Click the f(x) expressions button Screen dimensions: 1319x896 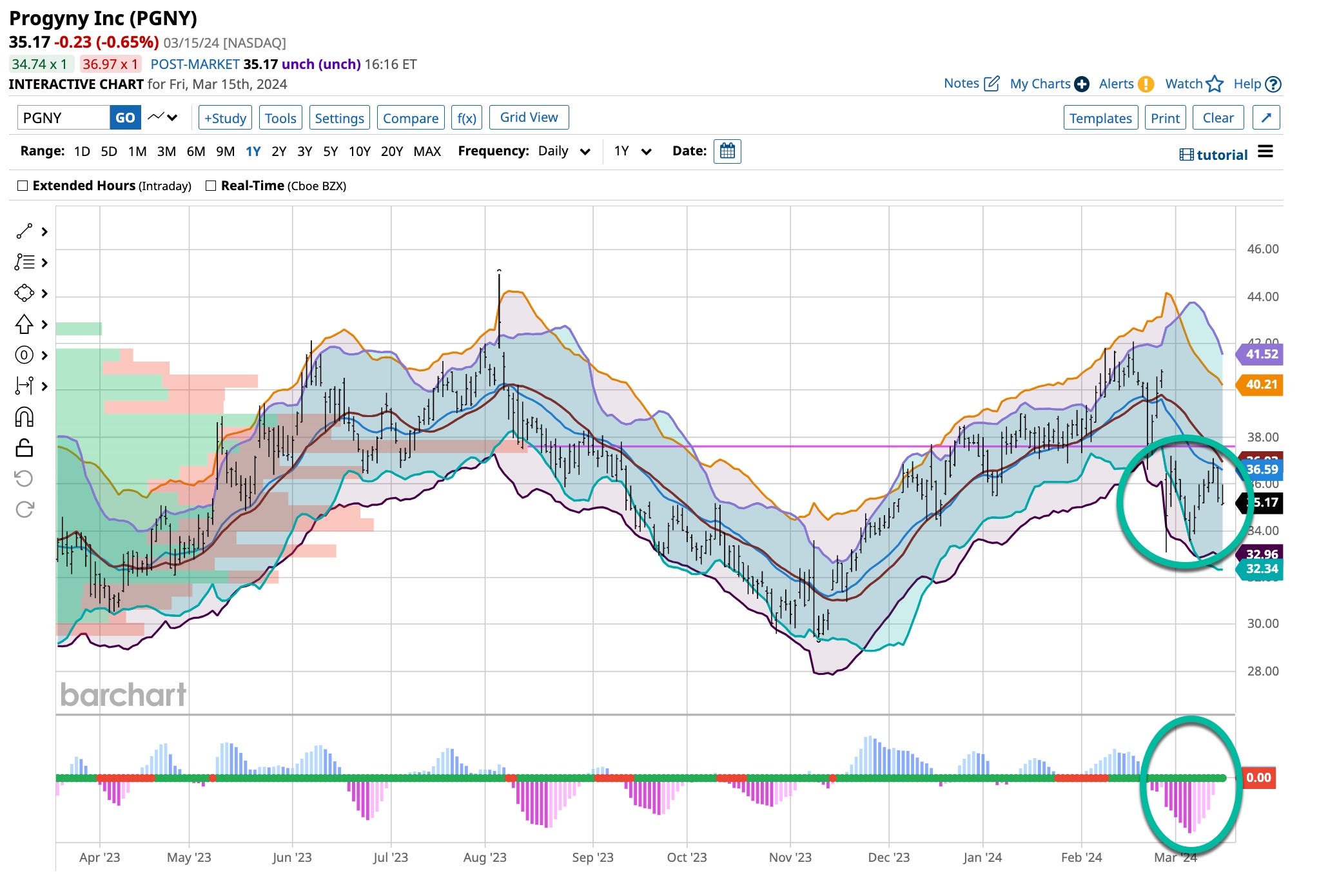click(x=467, y=118)
